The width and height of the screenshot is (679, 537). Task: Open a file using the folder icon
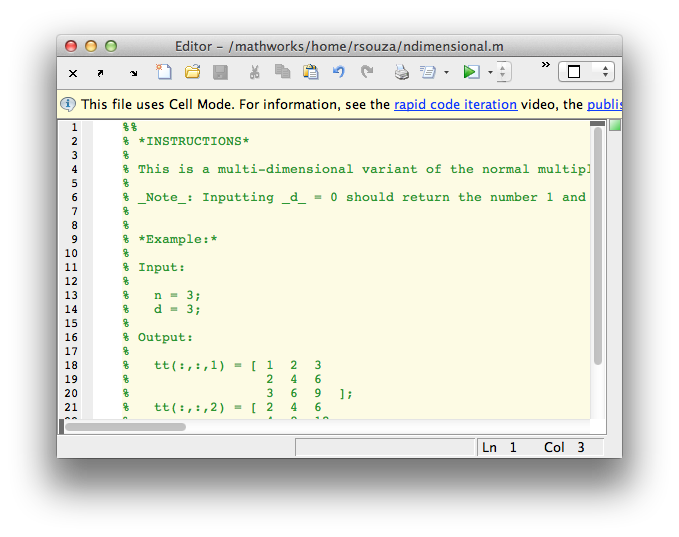[x=192, y=72]
